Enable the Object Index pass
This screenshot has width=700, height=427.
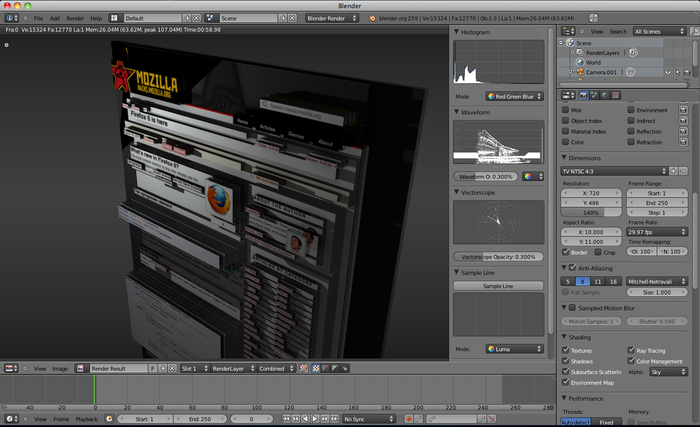tap(565, 121)
